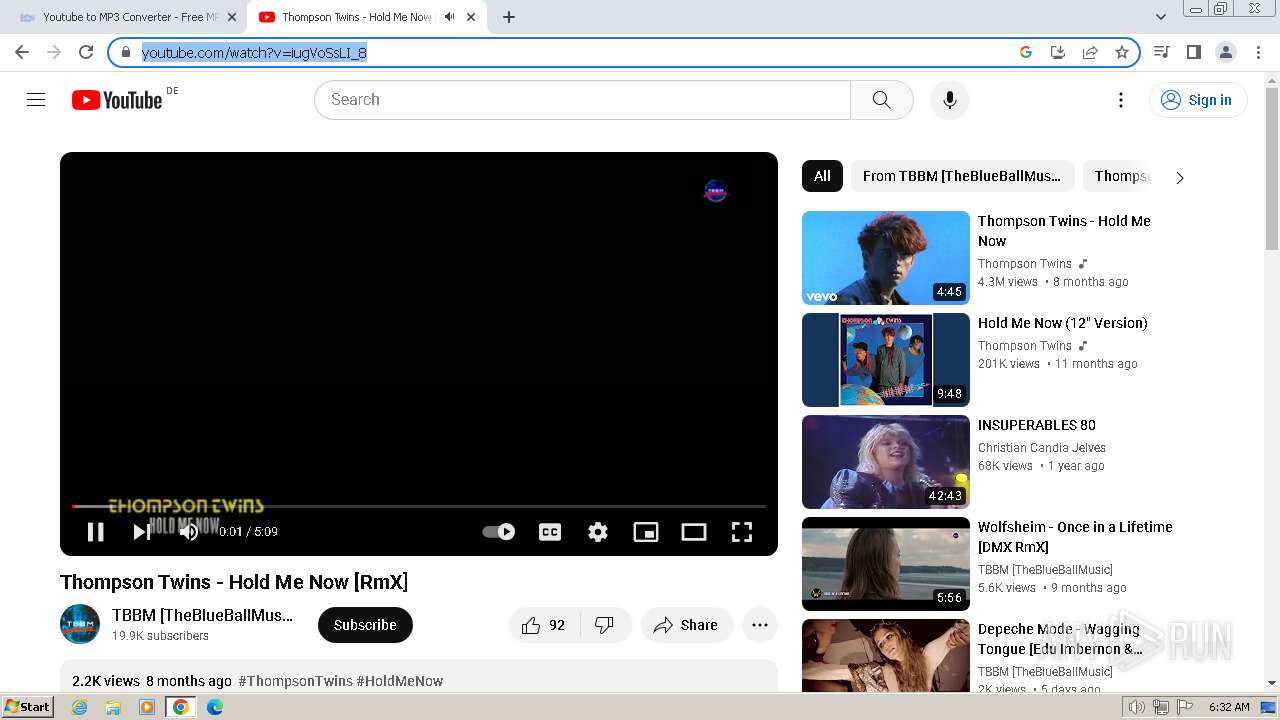Open Depeche Mode - Wagging Tongue title

[x=1060, y=639]
